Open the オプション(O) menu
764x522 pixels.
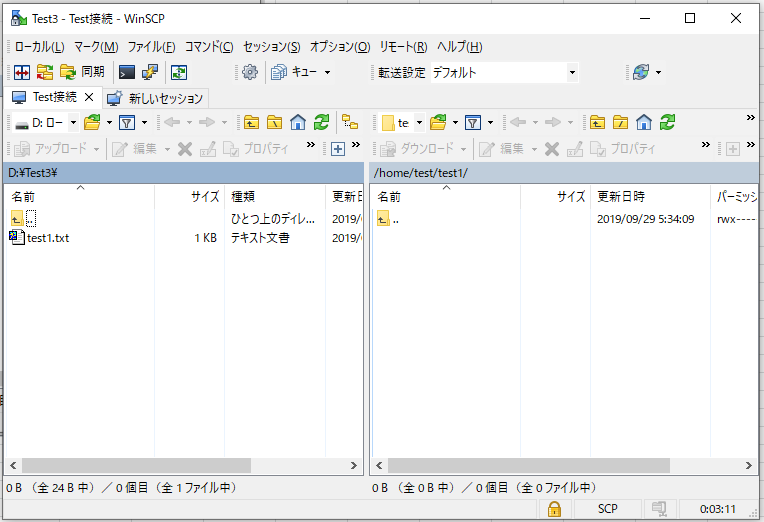pyautogui.click(x=340, y=47)
